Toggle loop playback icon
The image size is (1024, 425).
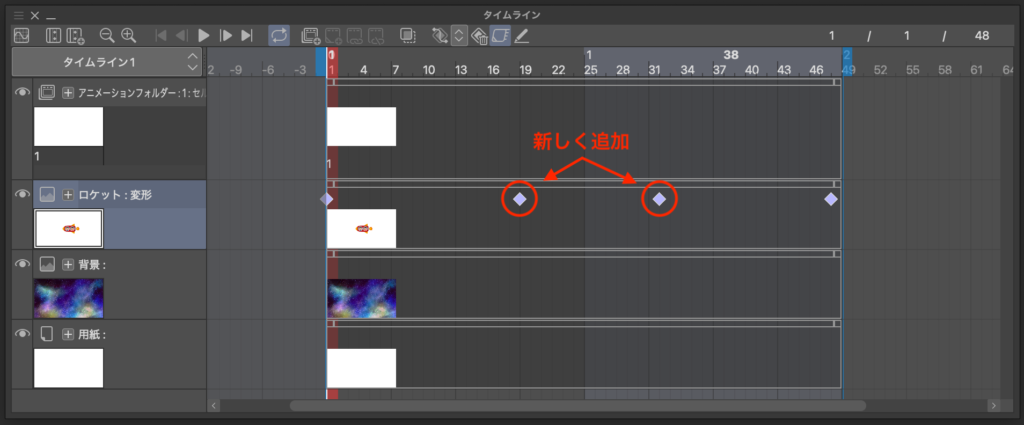coord(279,35)
